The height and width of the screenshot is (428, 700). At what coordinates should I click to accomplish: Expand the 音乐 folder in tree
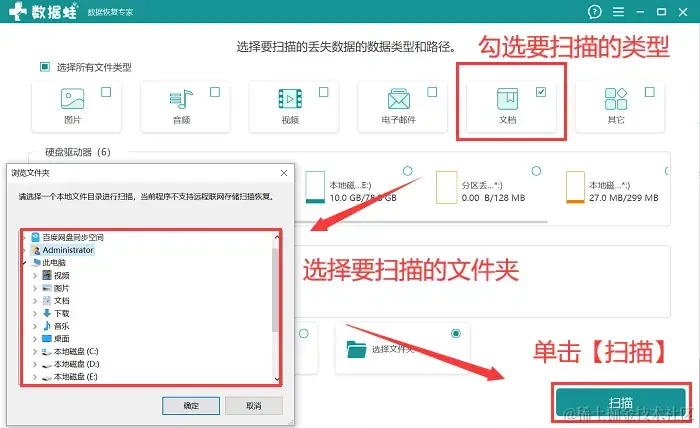(x=35, y=326)
